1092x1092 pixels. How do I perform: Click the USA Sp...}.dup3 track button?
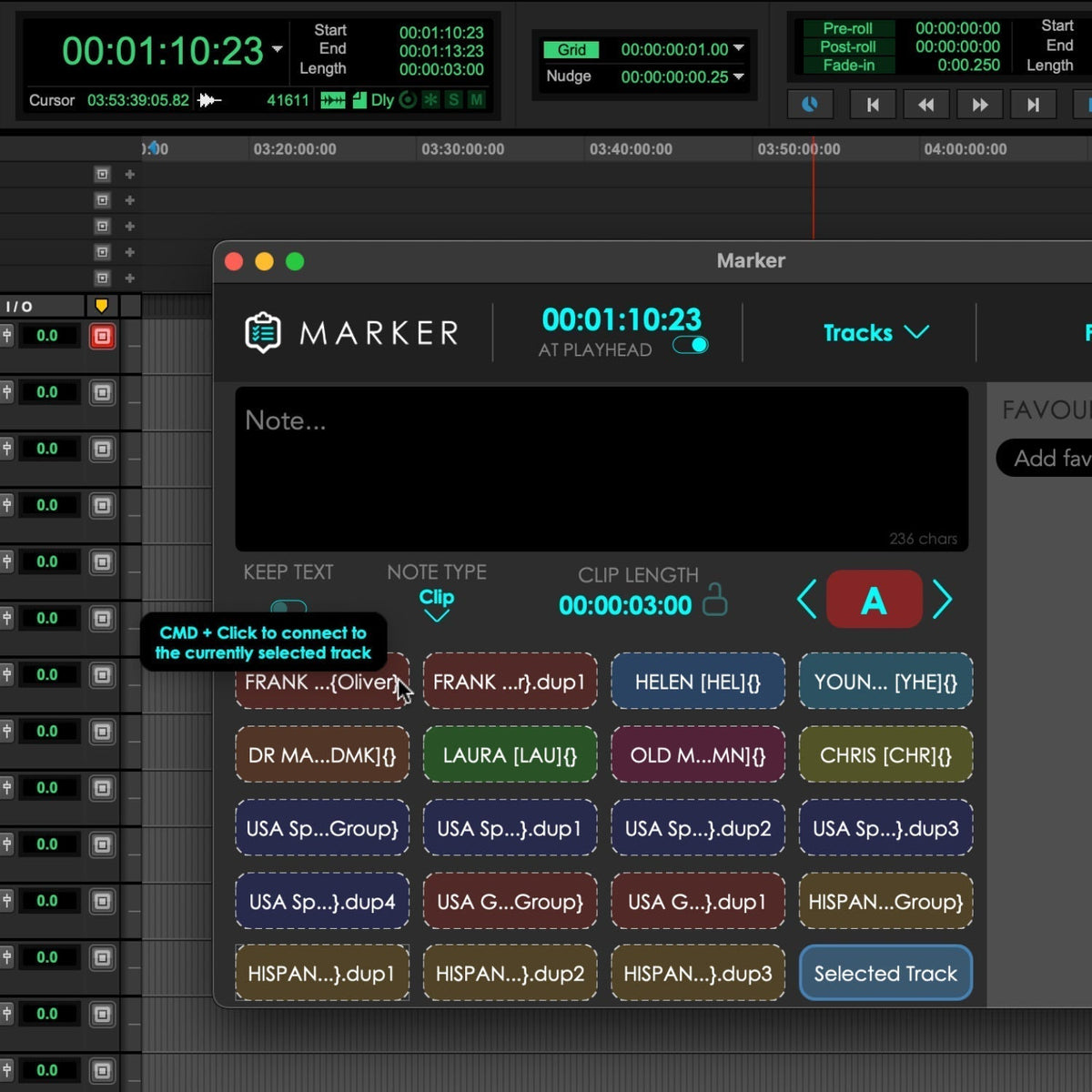click(885, 828)
